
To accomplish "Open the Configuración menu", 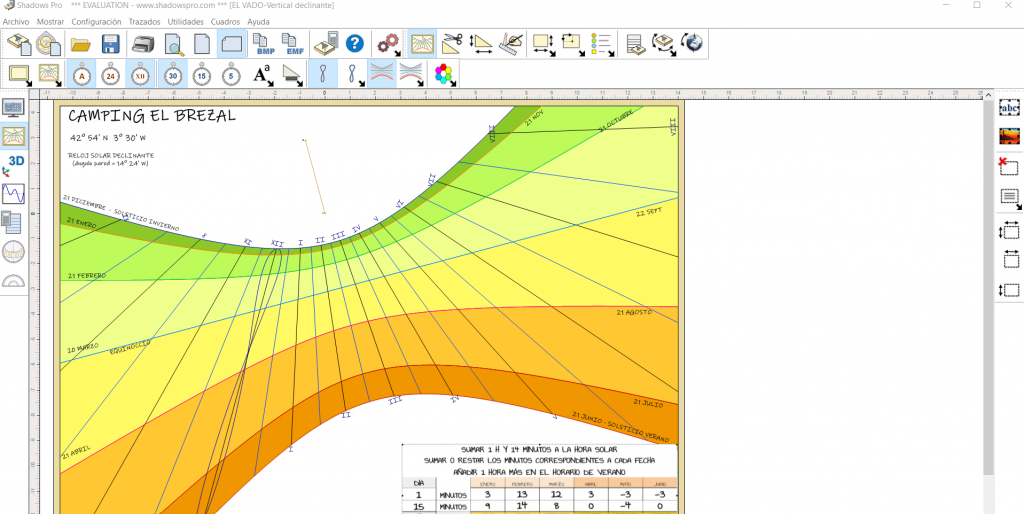I will point(97,21).
